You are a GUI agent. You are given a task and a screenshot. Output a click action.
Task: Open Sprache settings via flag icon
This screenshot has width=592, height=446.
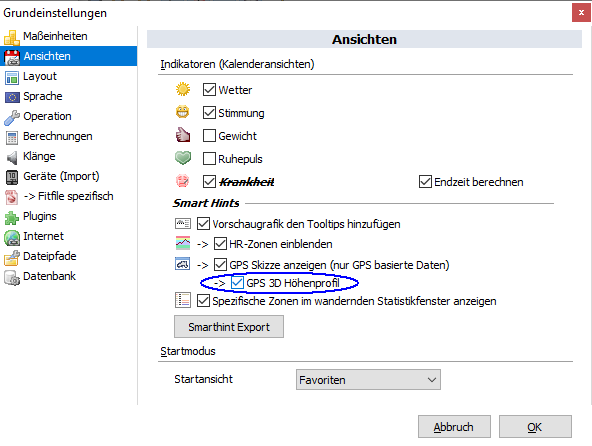[12, 97]
